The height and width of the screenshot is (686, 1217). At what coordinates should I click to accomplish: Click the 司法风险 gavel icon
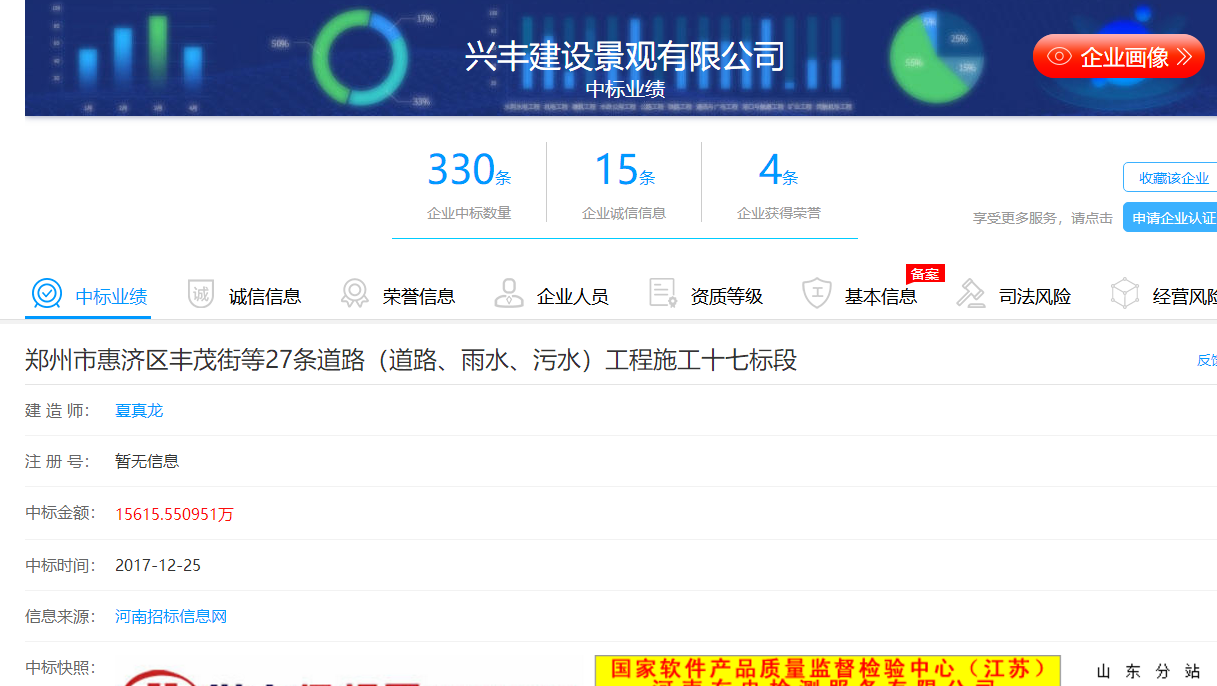coord(971,294)
